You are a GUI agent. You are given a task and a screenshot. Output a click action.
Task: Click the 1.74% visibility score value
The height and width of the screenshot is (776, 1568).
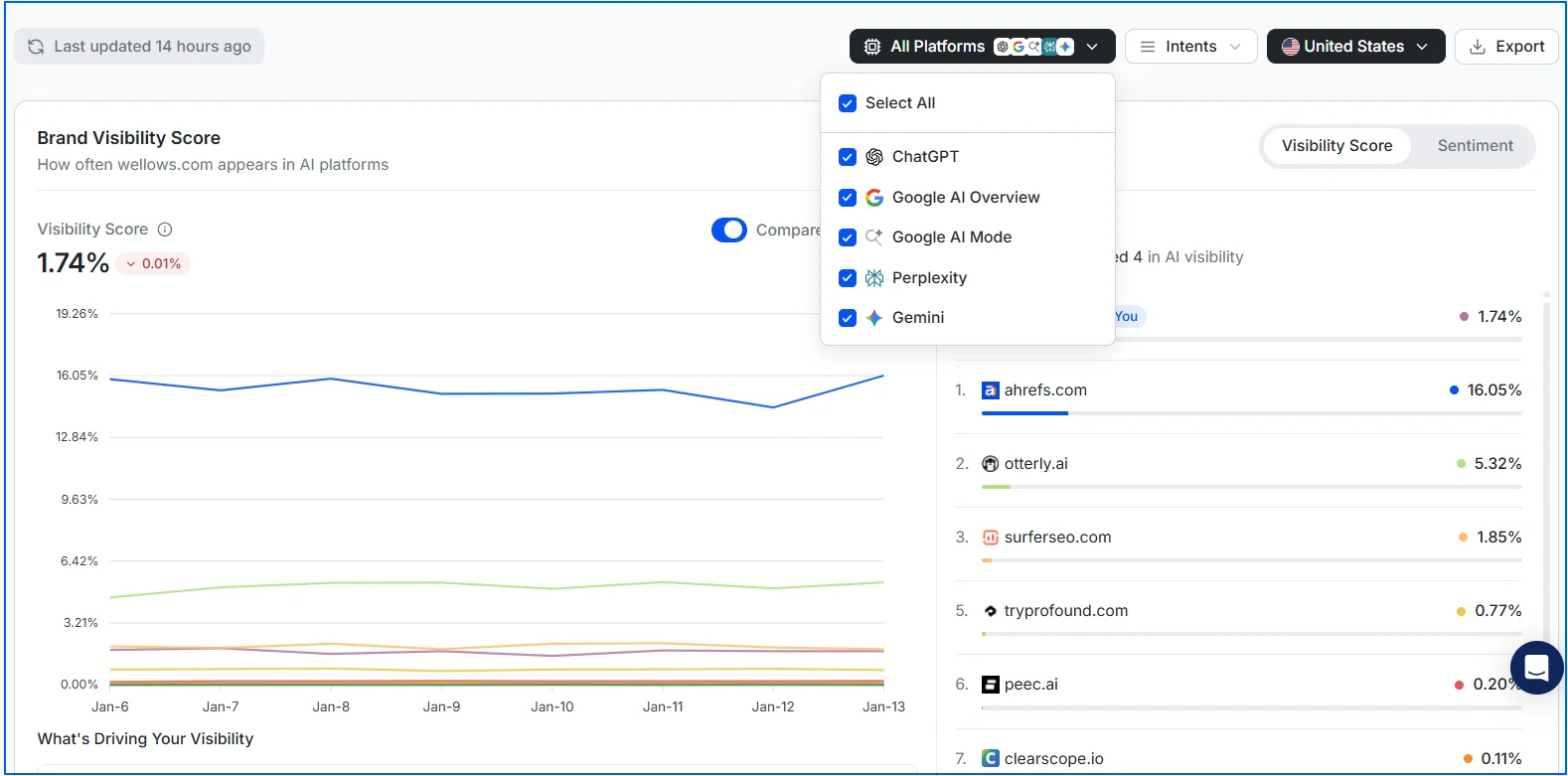74,263
